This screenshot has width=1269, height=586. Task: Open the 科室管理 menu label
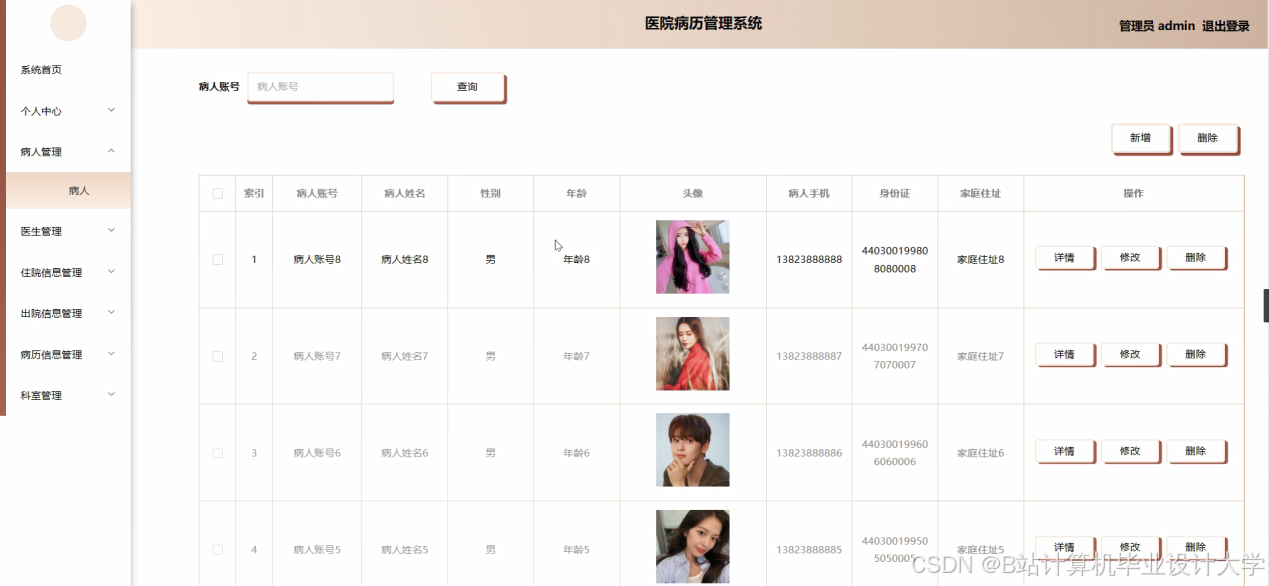pos(41,395)
